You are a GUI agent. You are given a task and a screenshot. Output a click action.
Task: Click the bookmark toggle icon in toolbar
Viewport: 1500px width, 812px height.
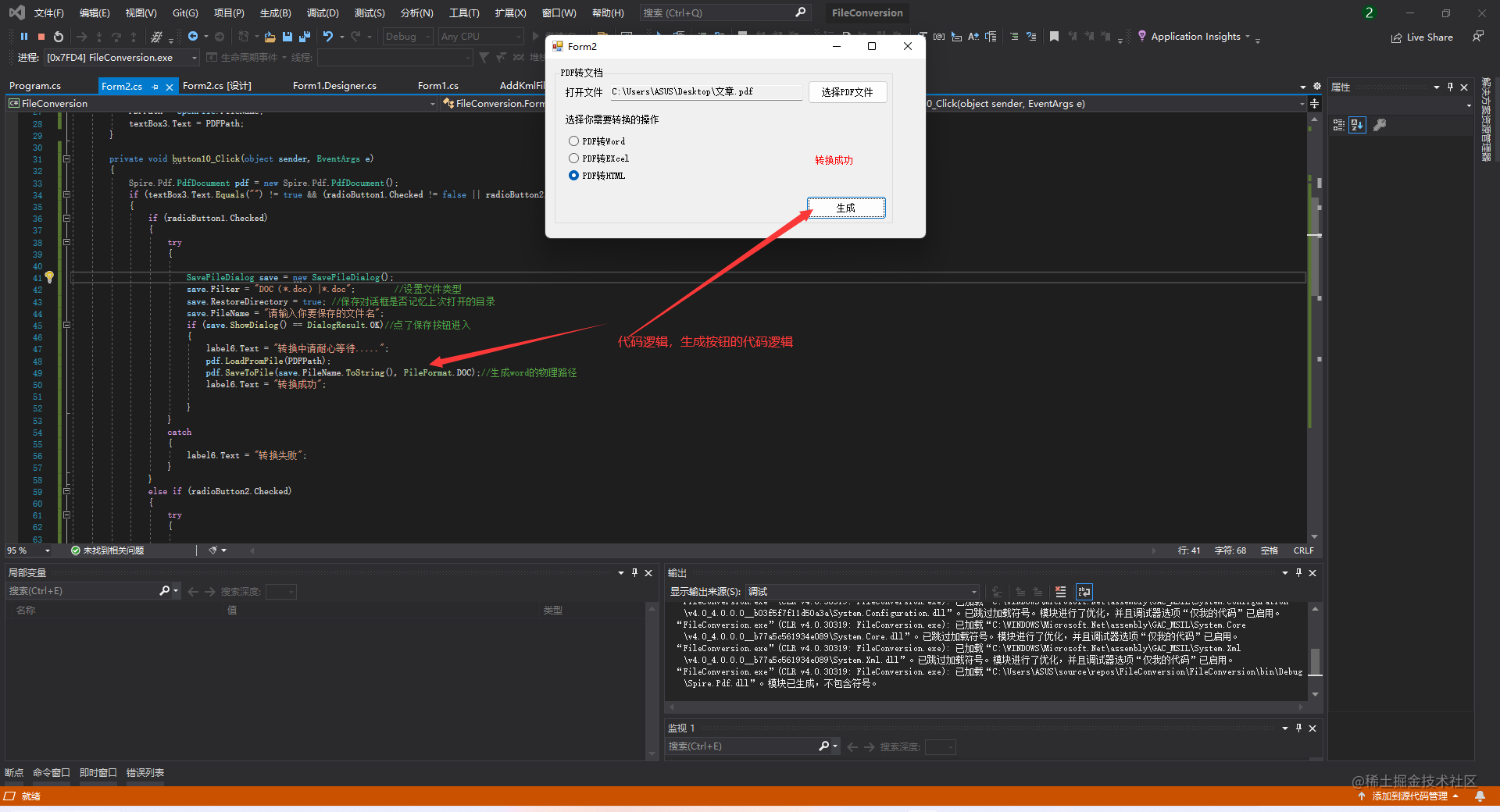1054,37
